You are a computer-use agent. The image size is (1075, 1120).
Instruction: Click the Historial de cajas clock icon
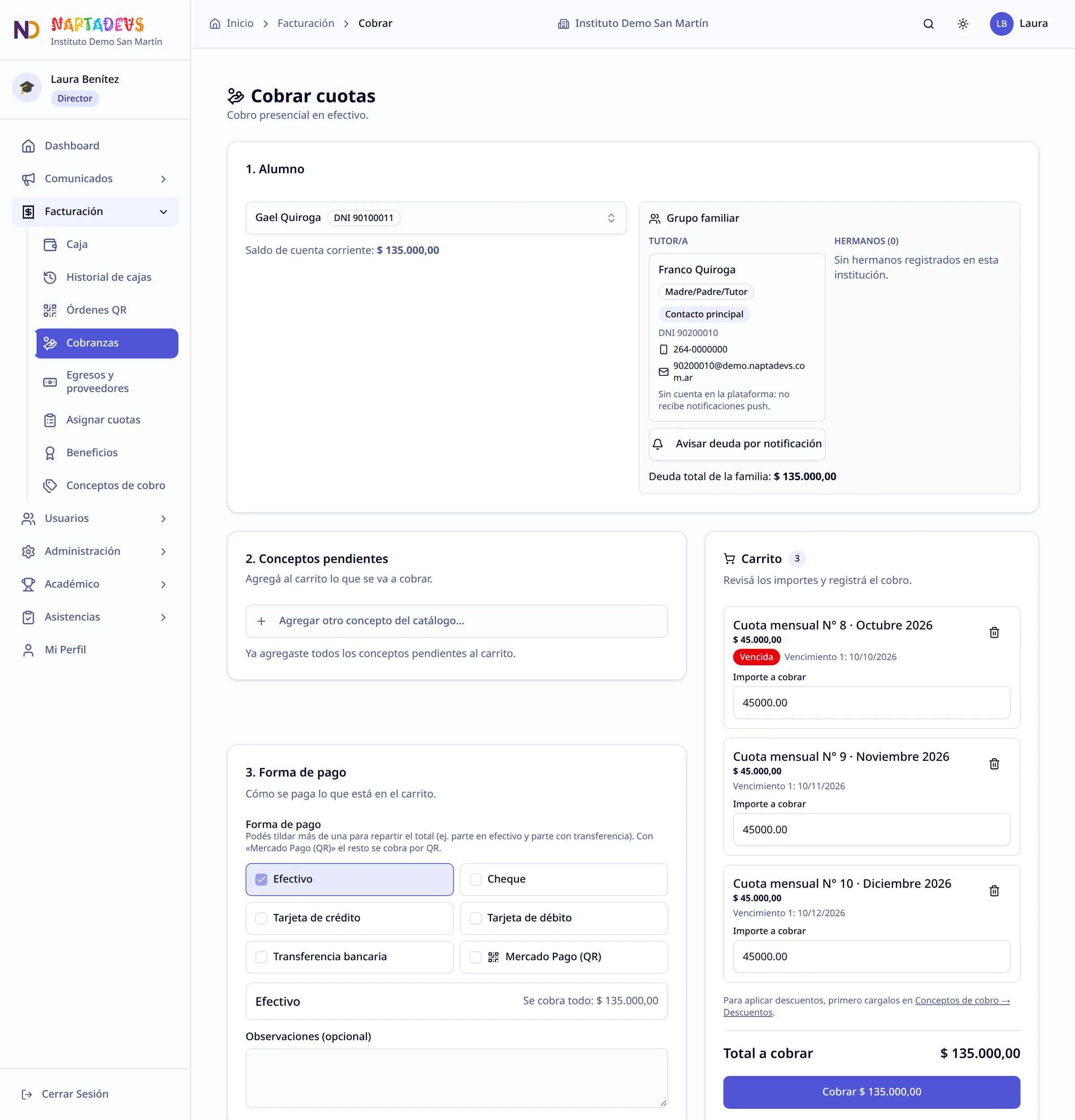50,277
